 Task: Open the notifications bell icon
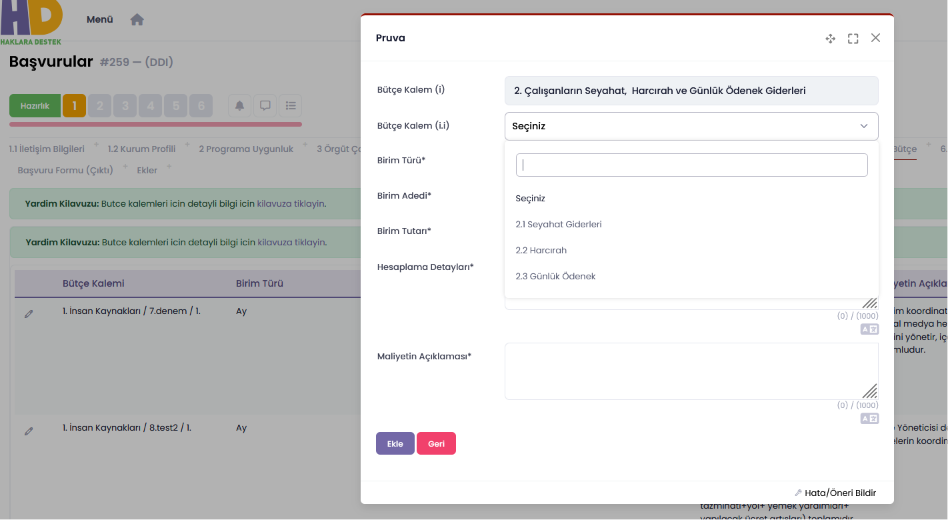pos(239,106)
